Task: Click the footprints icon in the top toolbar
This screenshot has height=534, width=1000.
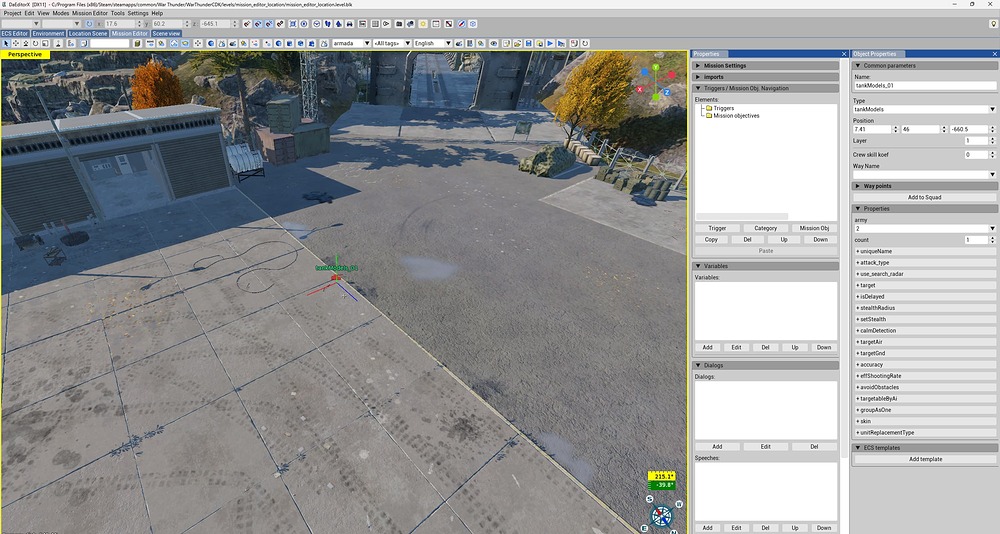Action: (x=328, y=24)
